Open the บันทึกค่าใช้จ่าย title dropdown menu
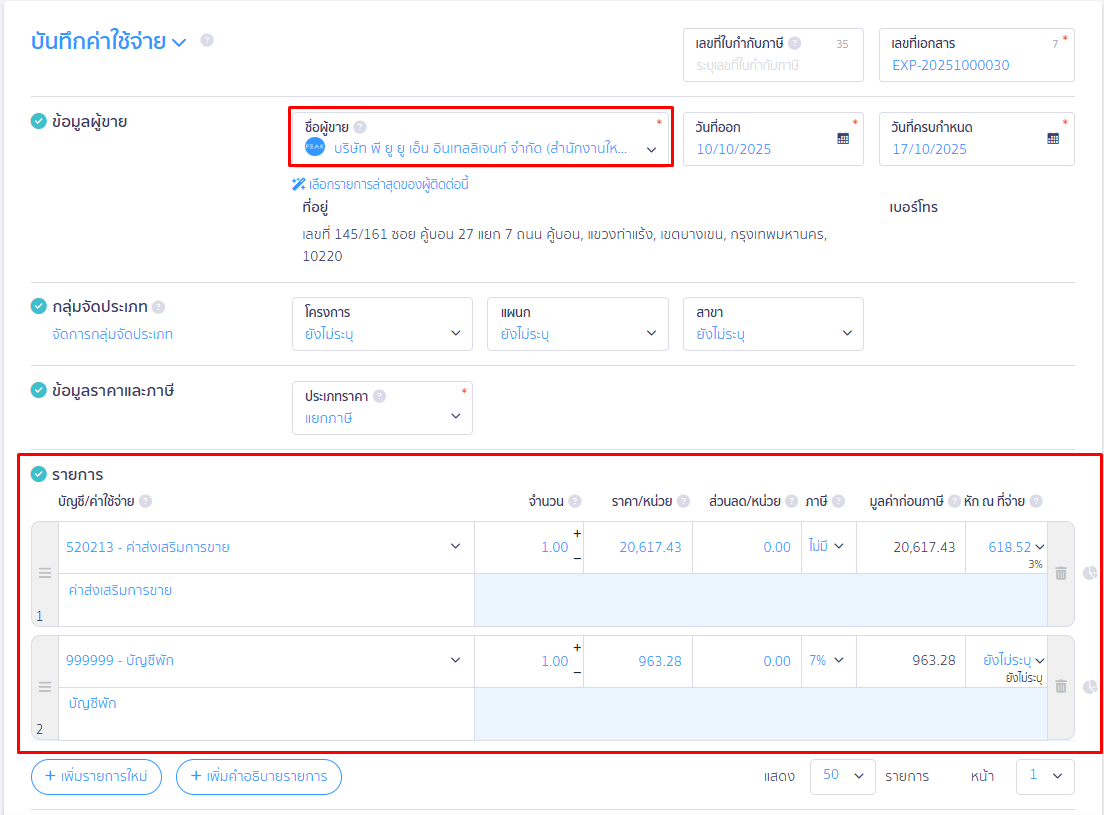Viewport: 1104px width, 815px height. click(x=179, y=42)
